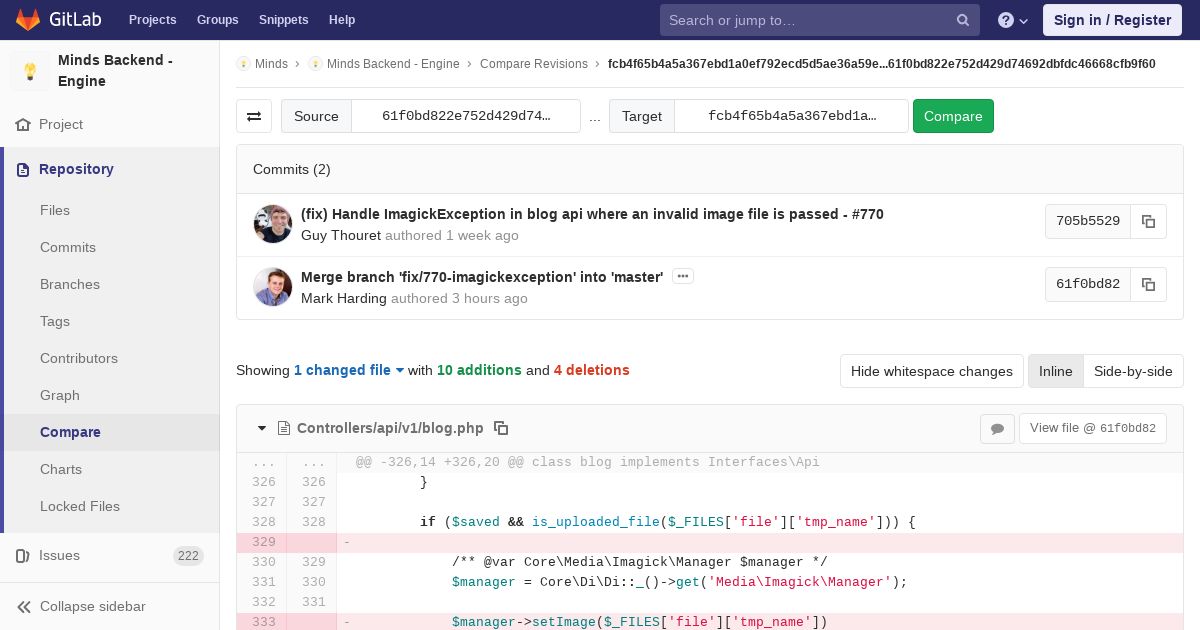Click Mark Harding's avatar
Screen dimensions: 1200x630
273,287
